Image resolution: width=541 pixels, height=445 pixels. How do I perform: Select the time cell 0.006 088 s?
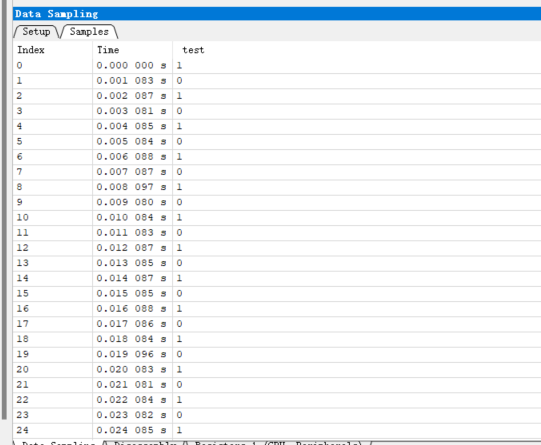pos(132,157)
